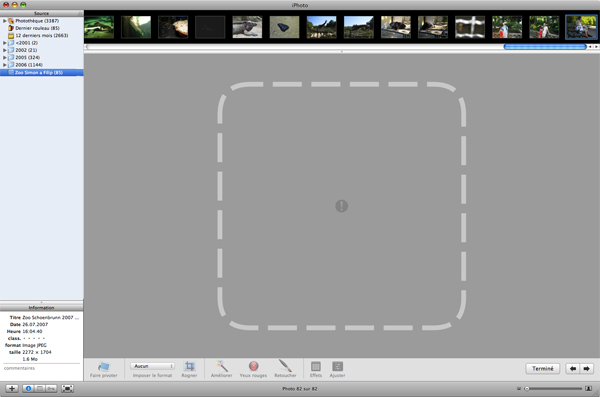Screen dimensions: 600x397
Task: Add a new album with plus button
Action: pos(12,389)
